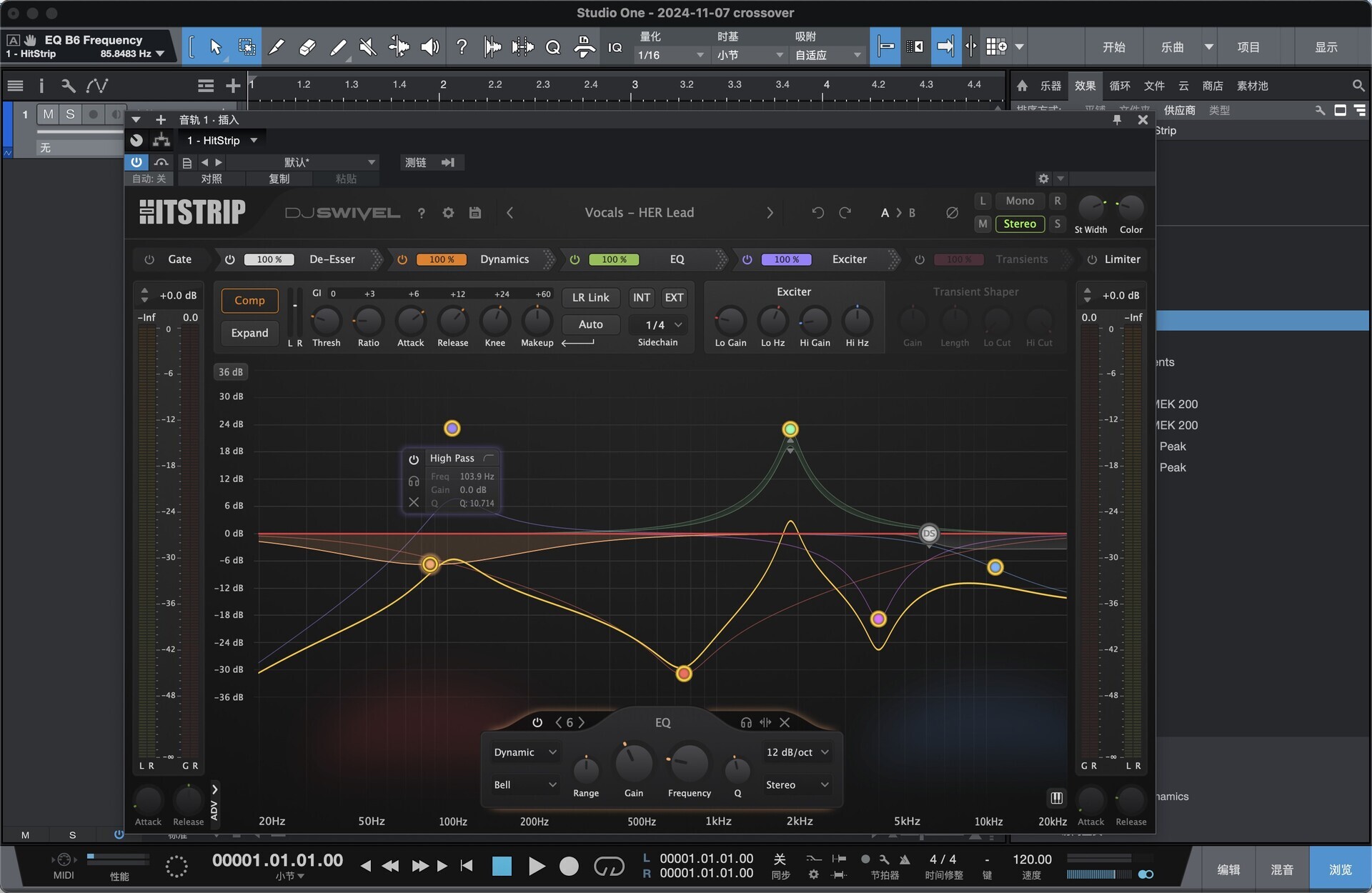
Task: Enable the Transients module power
Action: point(920,259)
